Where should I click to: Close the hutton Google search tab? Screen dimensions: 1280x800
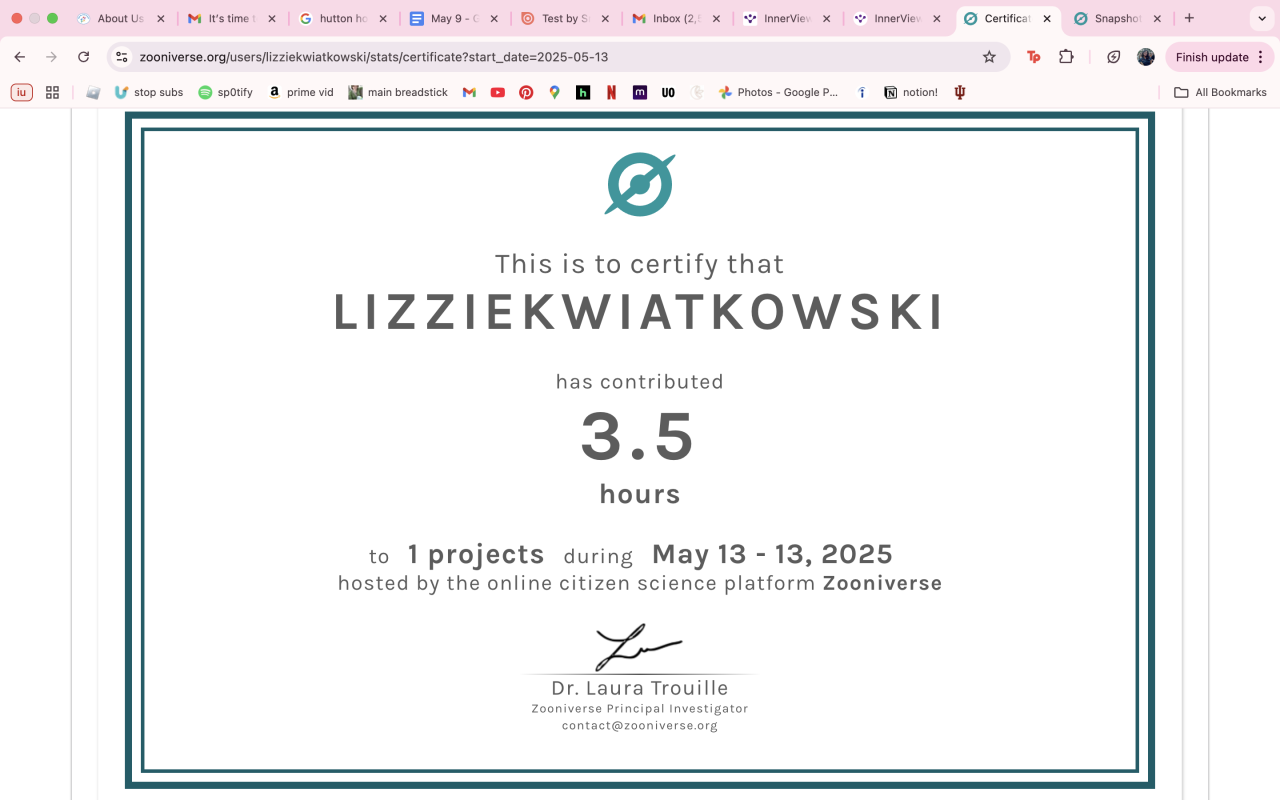pos(383,18)
